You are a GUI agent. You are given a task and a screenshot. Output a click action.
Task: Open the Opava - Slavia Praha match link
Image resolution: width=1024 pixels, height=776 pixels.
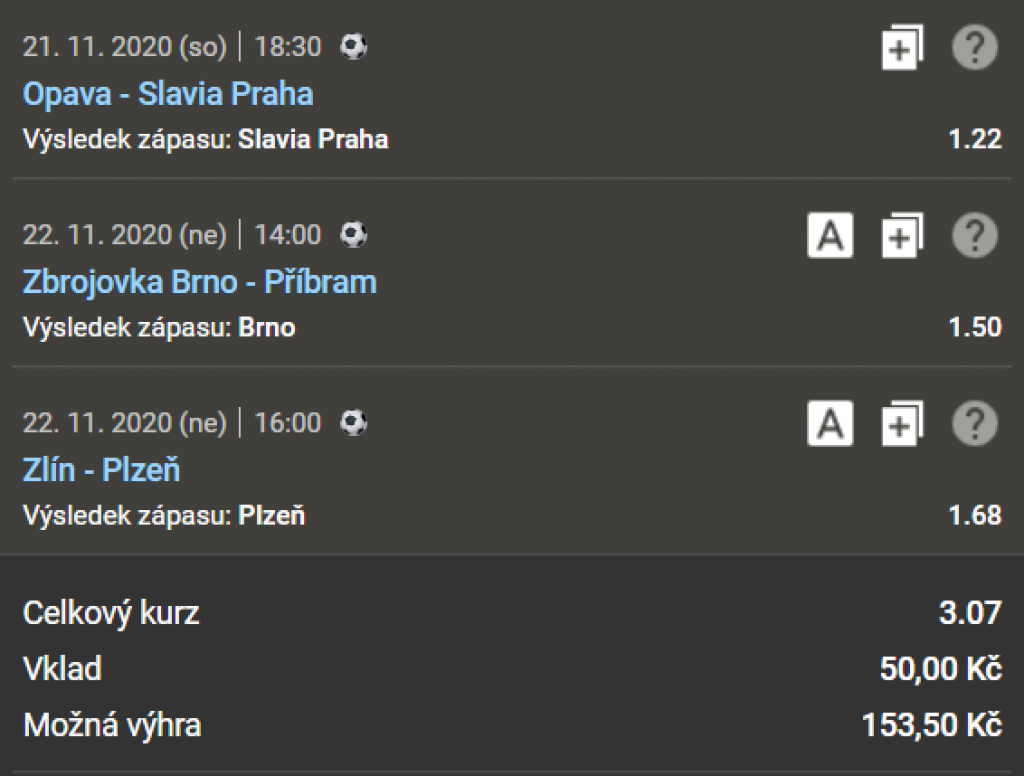click(x=168, y=94)
